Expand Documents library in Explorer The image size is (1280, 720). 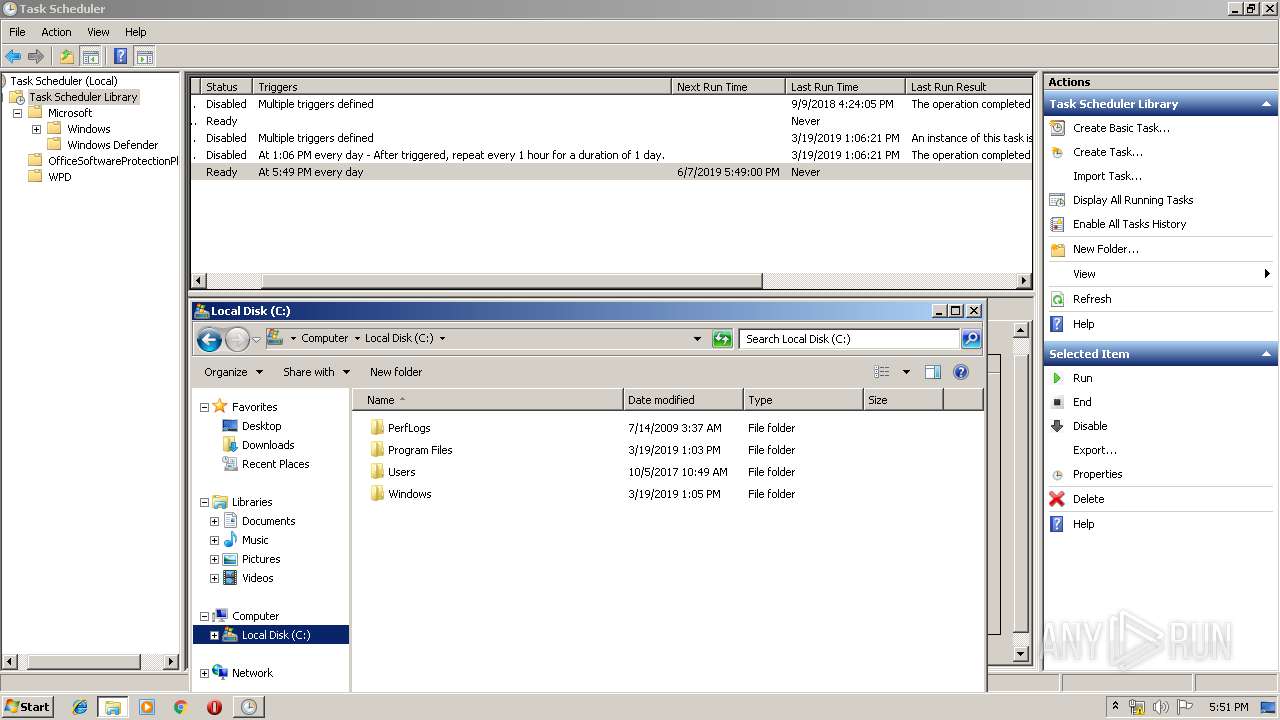214,521
